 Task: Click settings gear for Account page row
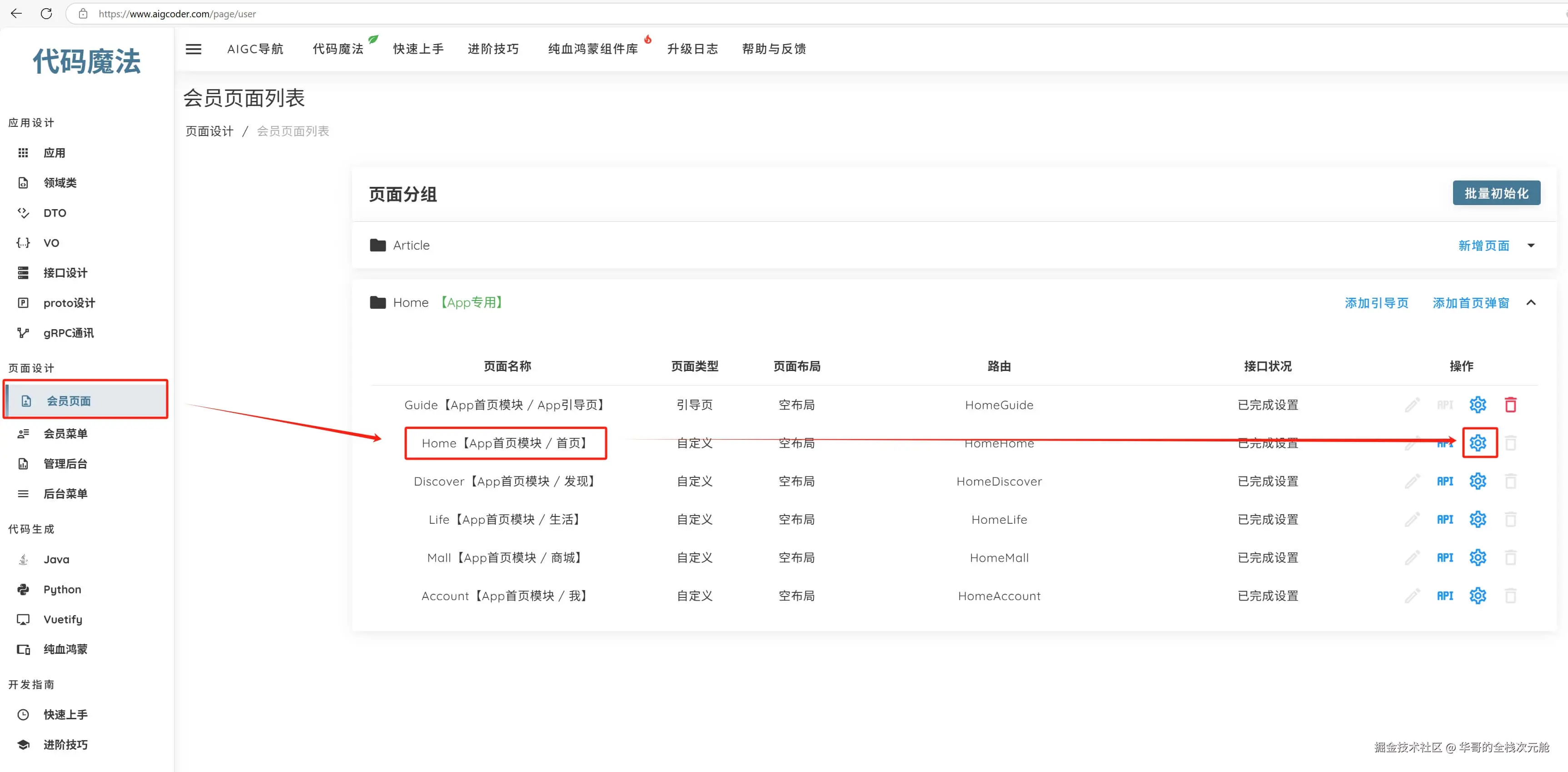[1477, 596]
